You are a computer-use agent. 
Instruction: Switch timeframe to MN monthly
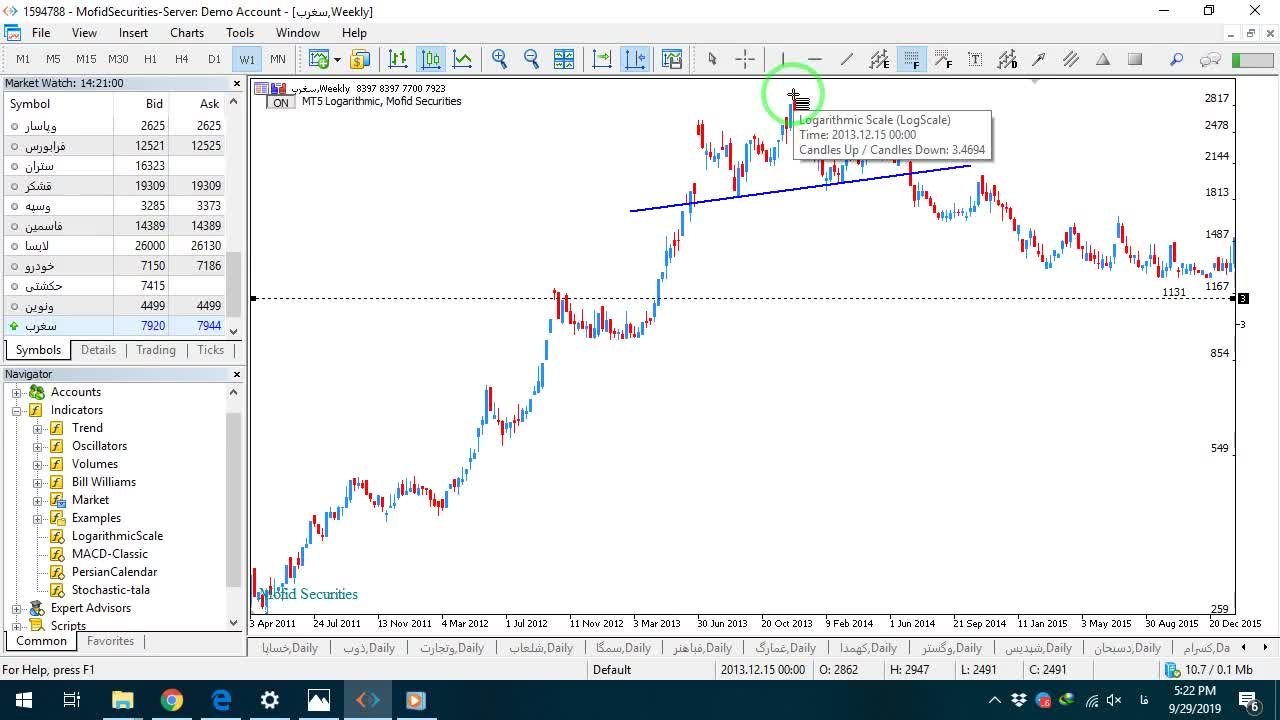(x=278, y=59)
